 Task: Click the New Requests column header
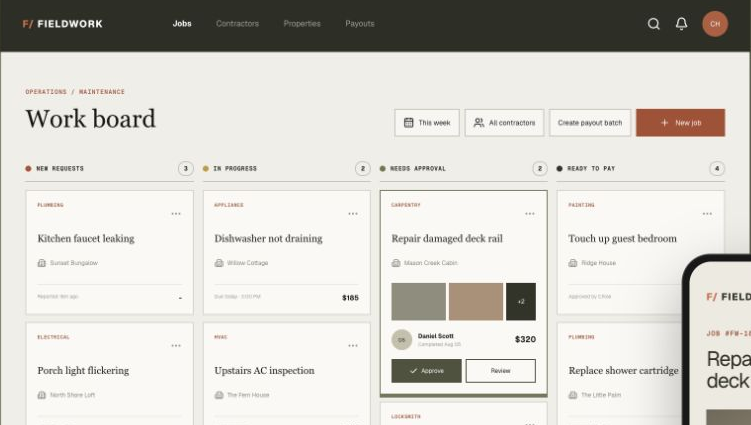pos(60,169)
